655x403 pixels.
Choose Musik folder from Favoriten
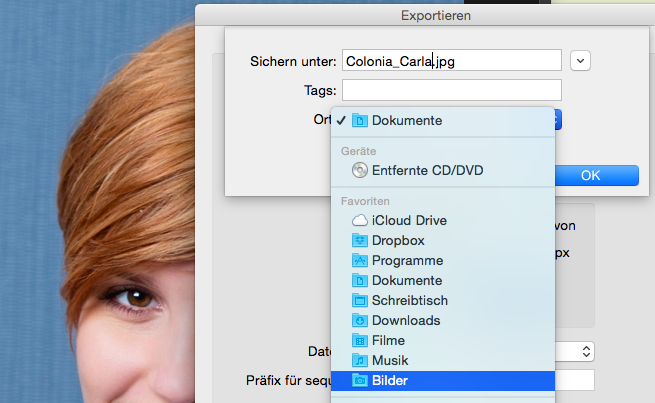pyautogui.click(x=443, y=360)
